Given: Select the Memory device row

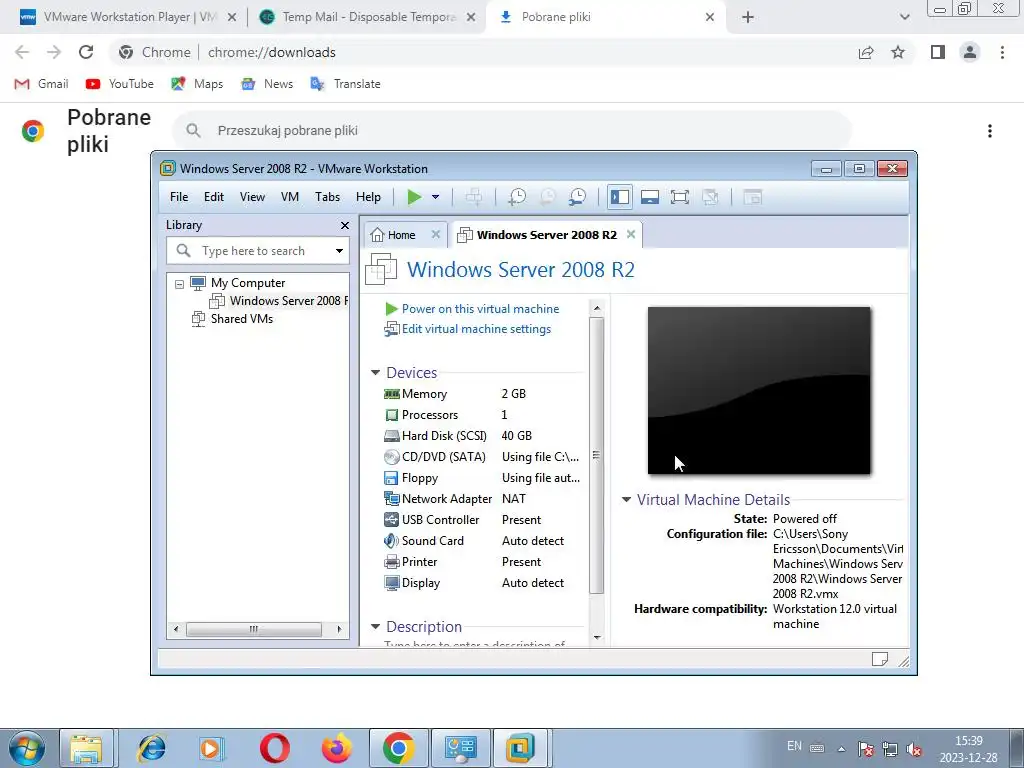Looking at the screenshot, I should [482, 394].
